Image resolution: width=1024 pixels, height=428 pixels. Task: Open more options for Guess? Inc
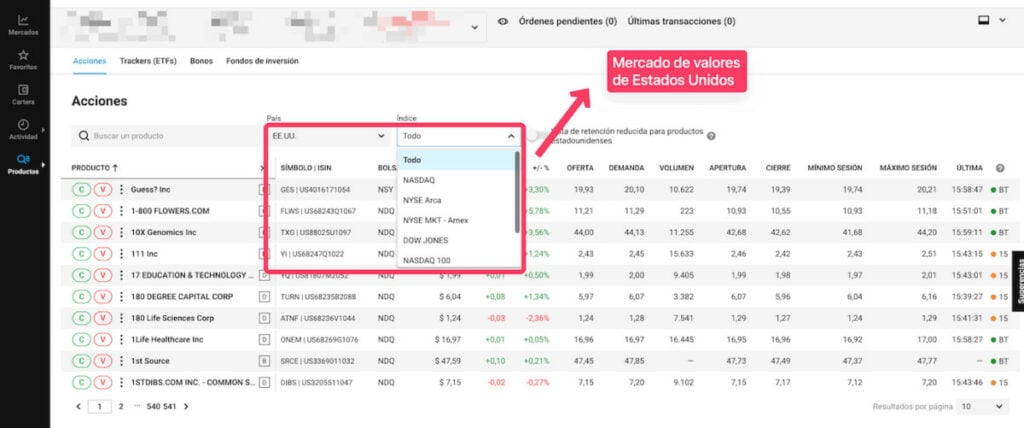click(x=121, y=189)
